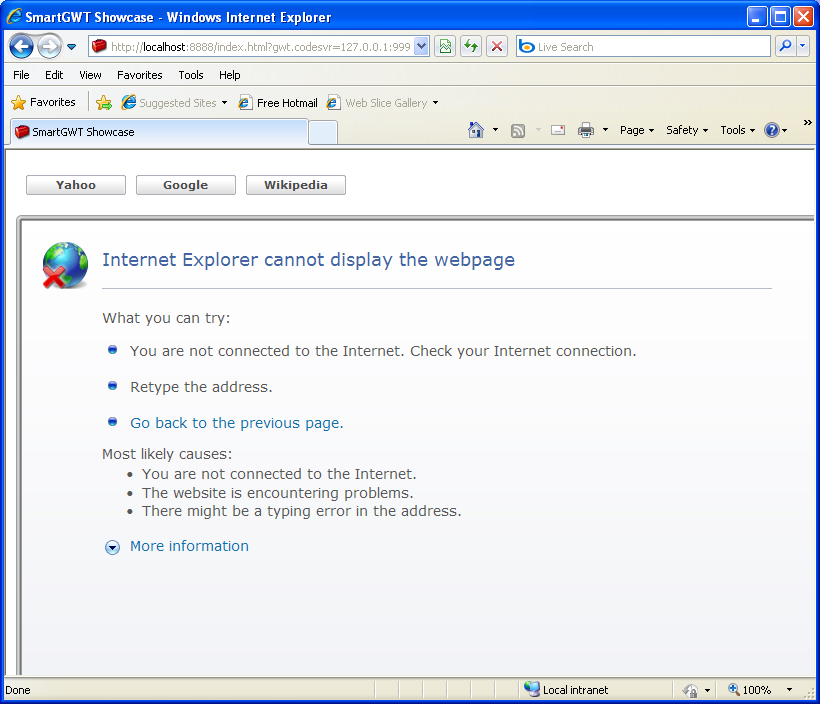Expand the Page command dropdown

pos(637,130)
